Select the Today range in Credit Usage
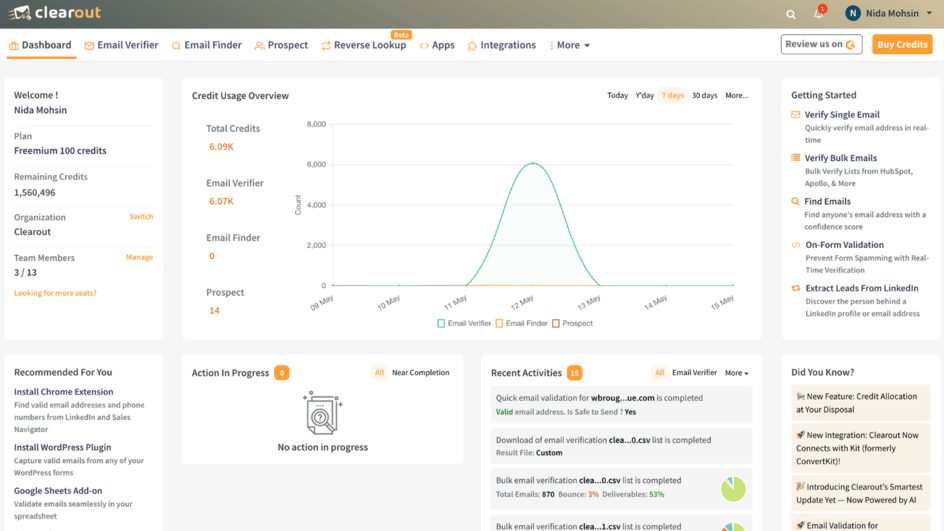Screen dimensions: 944x531 click(x=617, y=95)
